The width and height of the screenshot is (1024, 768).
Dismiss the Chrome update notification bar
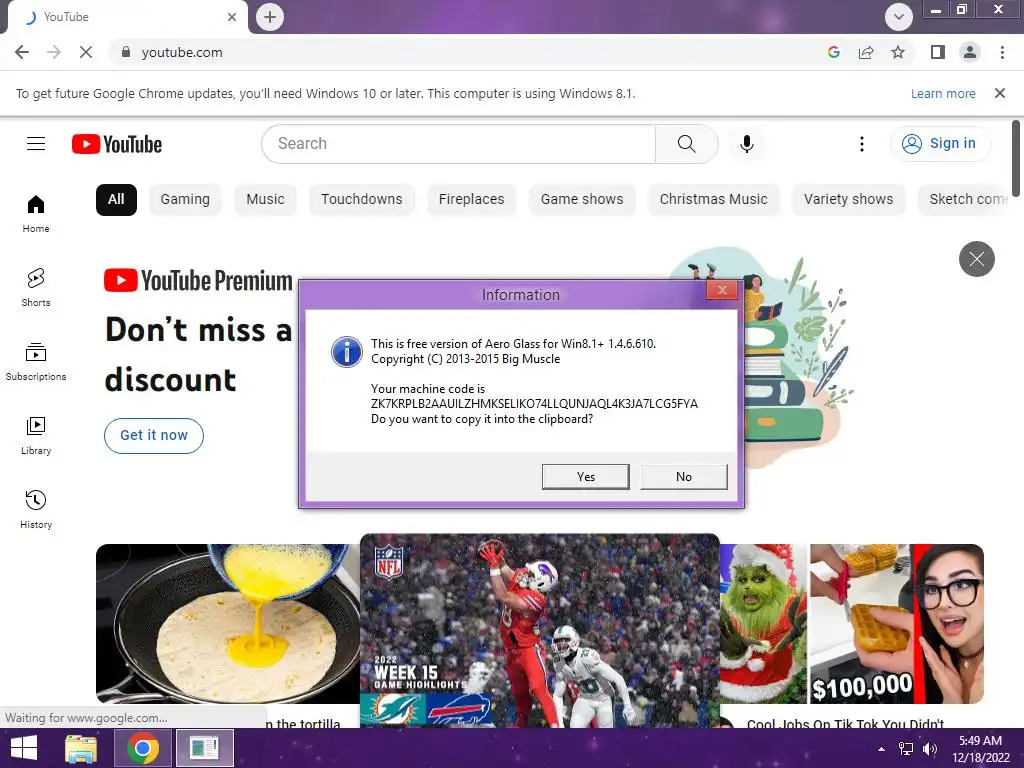1000,93
